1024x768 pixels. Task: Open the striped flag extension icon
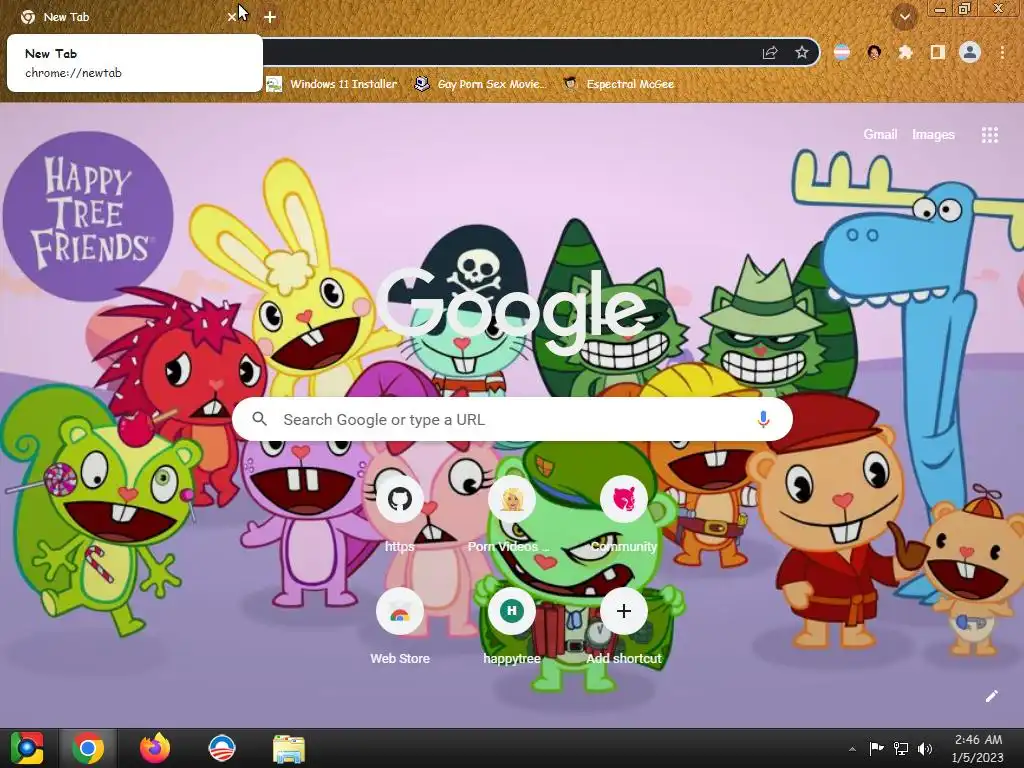coord(842,52)
